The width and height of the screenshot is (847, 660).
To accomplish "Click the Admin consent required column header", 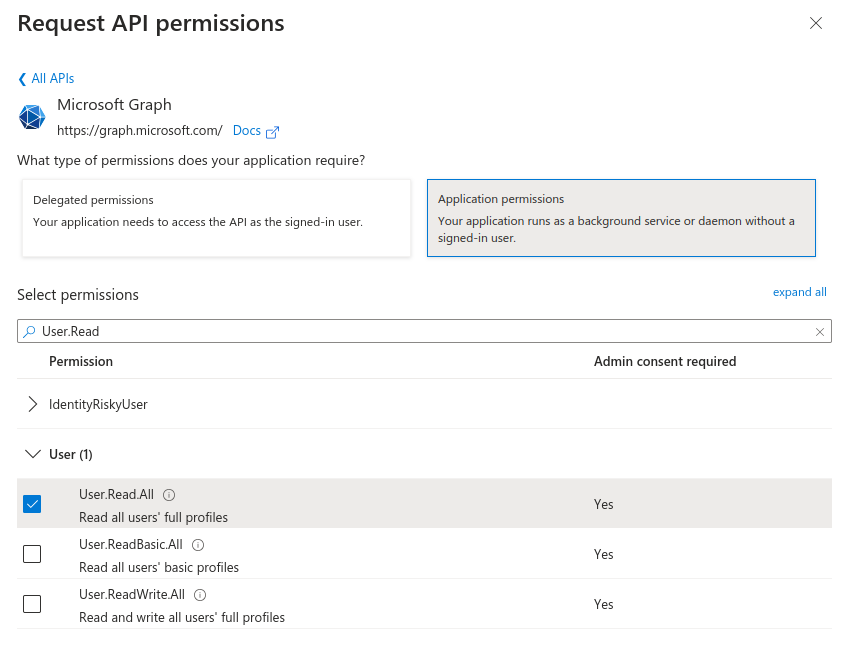I will [665, 361].
